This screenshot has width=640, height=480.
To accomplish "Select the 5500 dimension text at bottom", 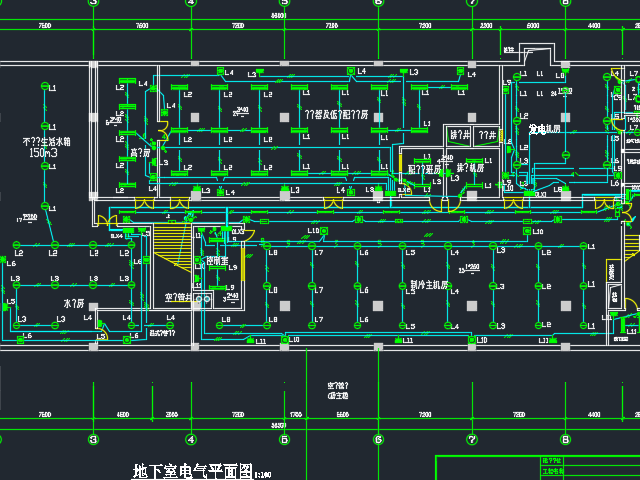I will tap(342, 414).
